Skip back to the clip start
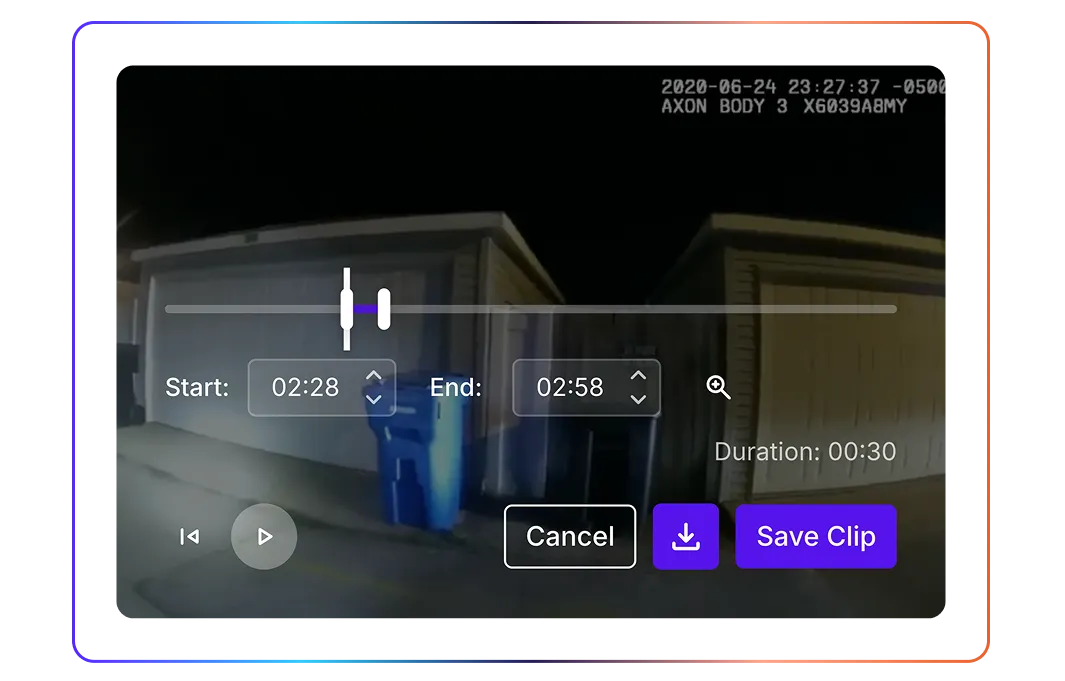This screenshot has height=681, width=1065. [189, 536]
